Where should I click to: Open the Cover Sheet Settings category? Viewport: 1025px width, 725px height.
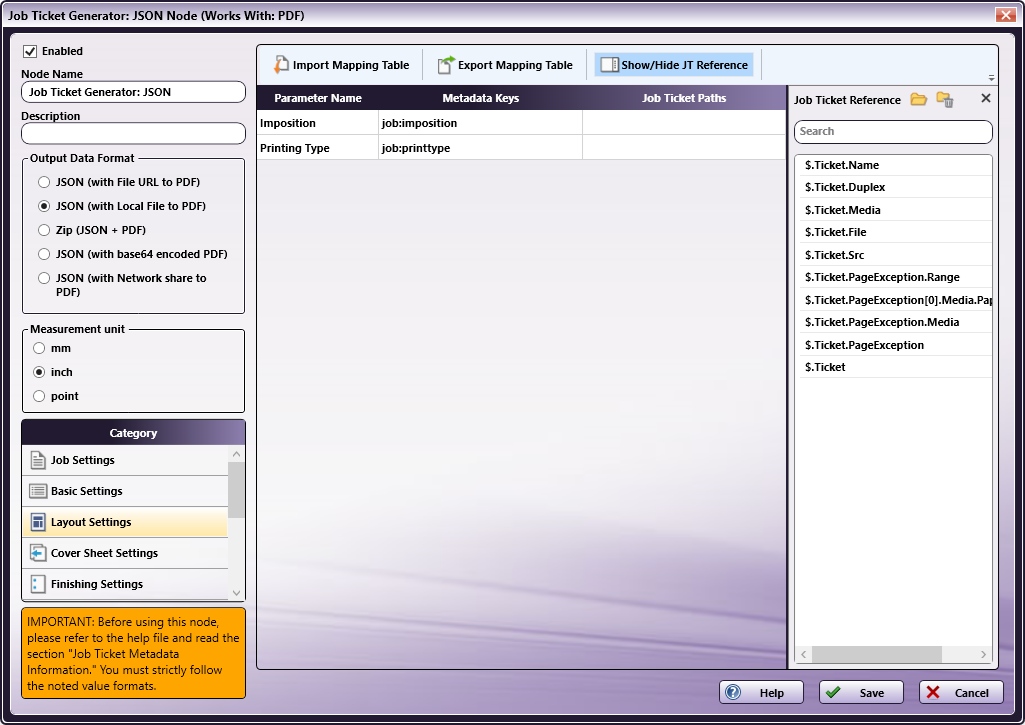(x=125, y=553)
